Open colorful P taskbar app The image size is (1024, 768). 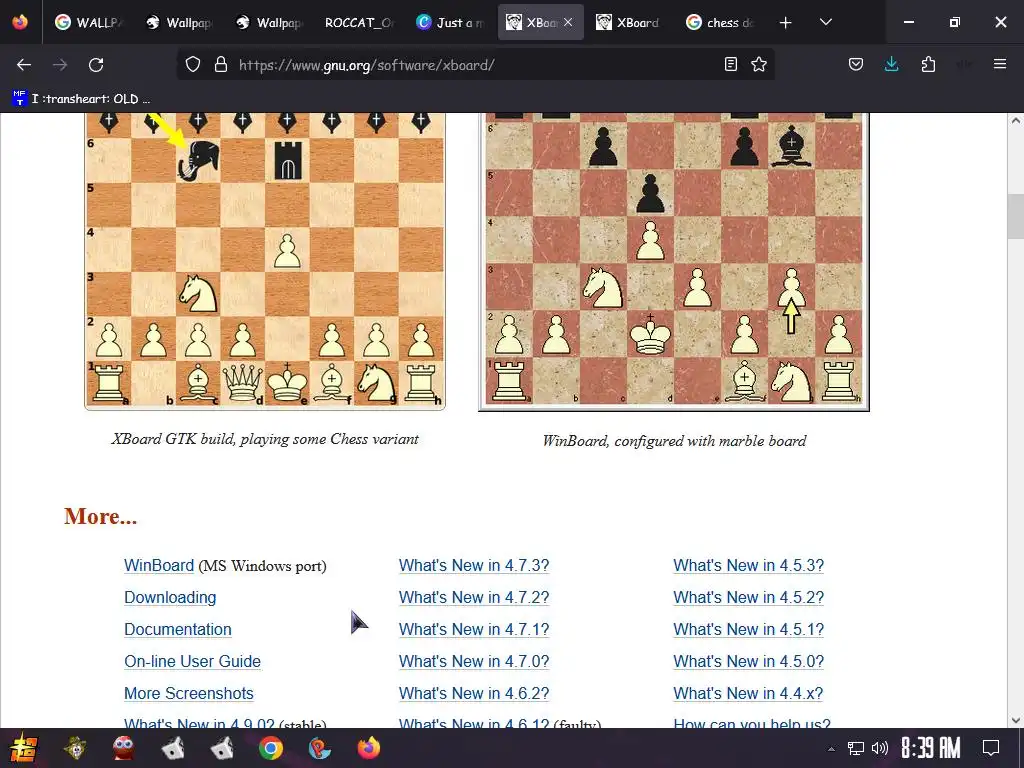(319, 748)
